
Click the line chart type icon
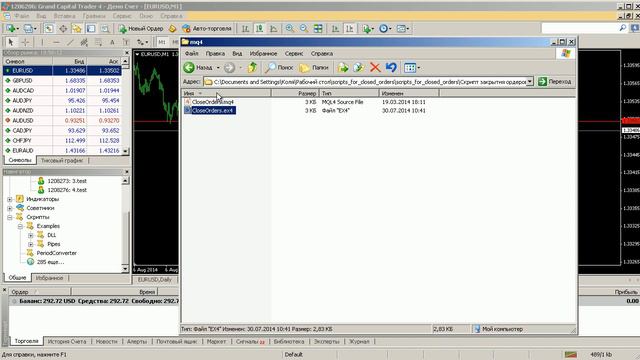[274, 29]
